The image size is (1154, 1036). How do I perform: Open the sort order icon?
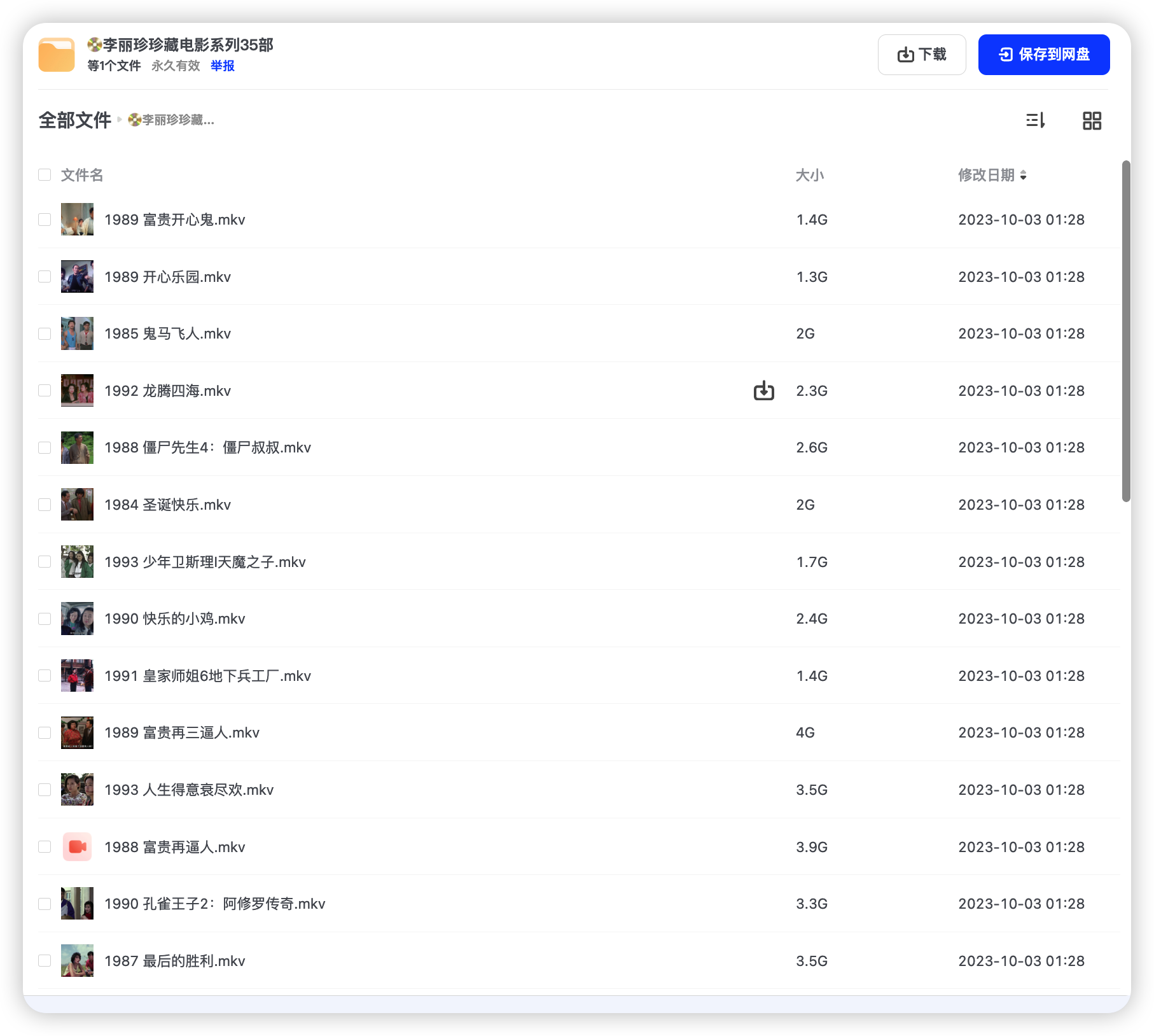[1036, 120]
